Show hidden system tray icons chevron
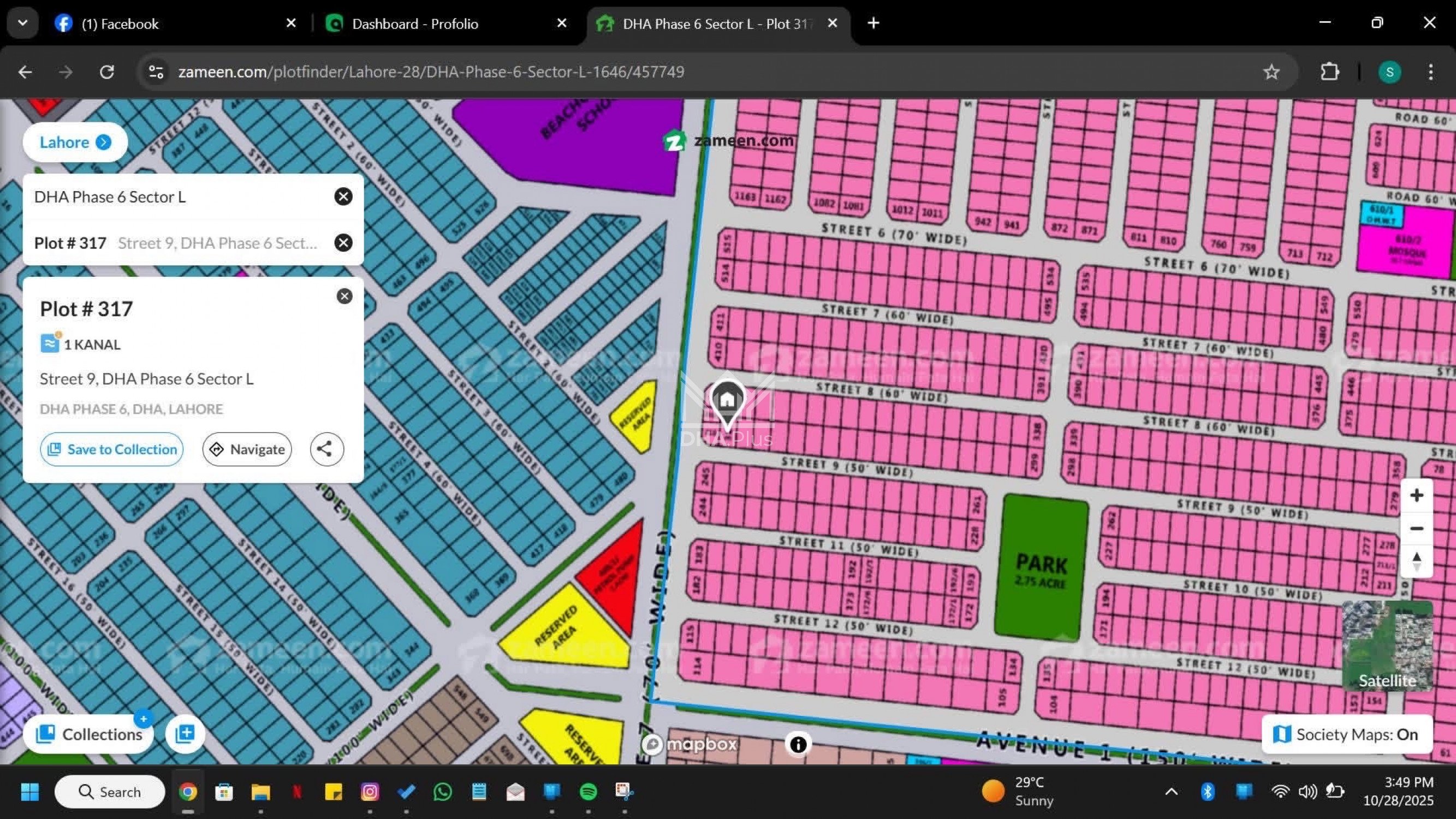Viewport: 1456px width, 819px height. click(1171, 792)
